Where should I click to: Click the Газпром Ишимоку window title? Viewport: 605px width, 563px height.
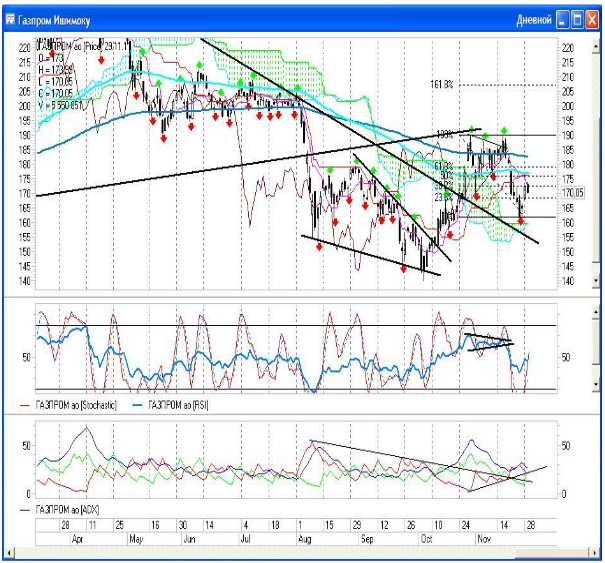(54, 20)
